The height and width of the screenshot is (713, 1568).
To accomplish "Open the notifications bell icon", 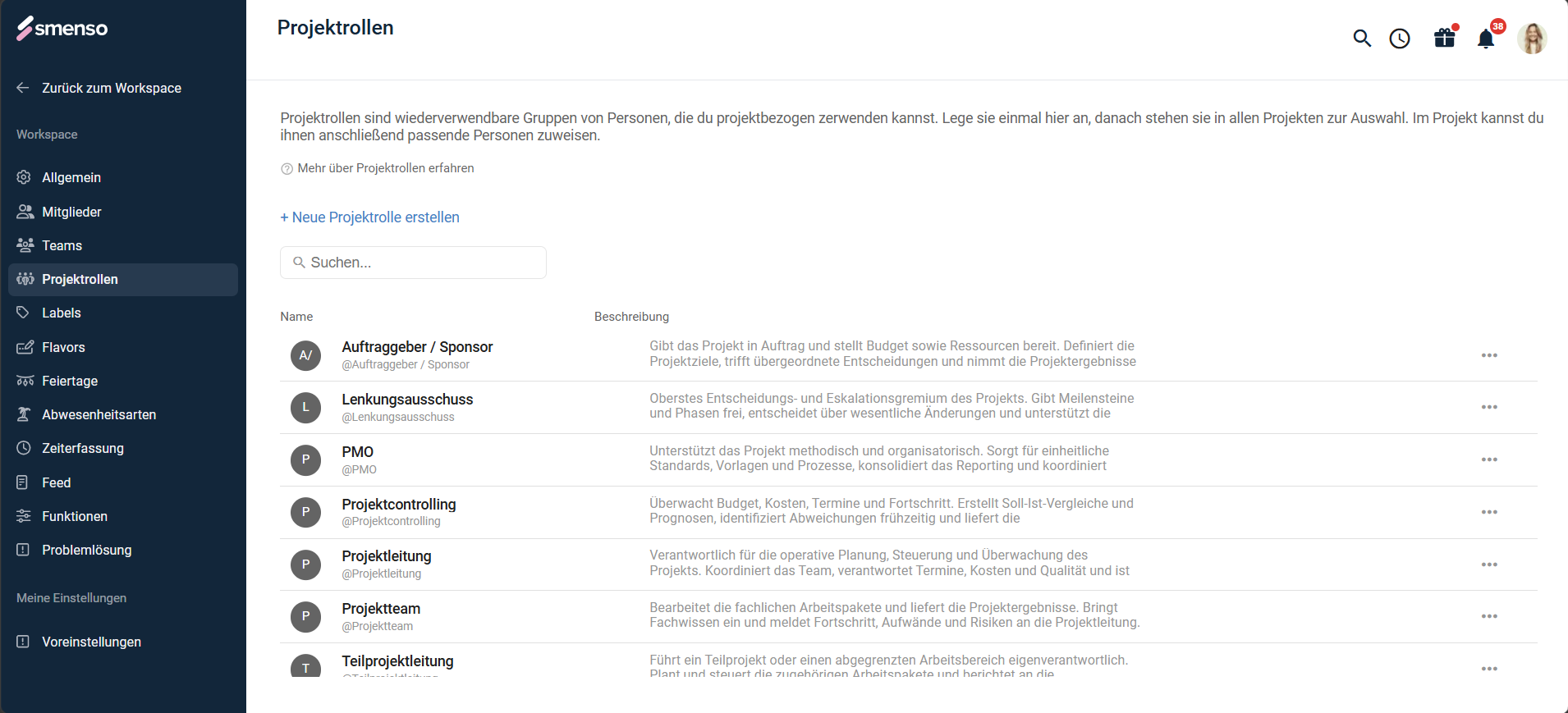I will 1486,39.
